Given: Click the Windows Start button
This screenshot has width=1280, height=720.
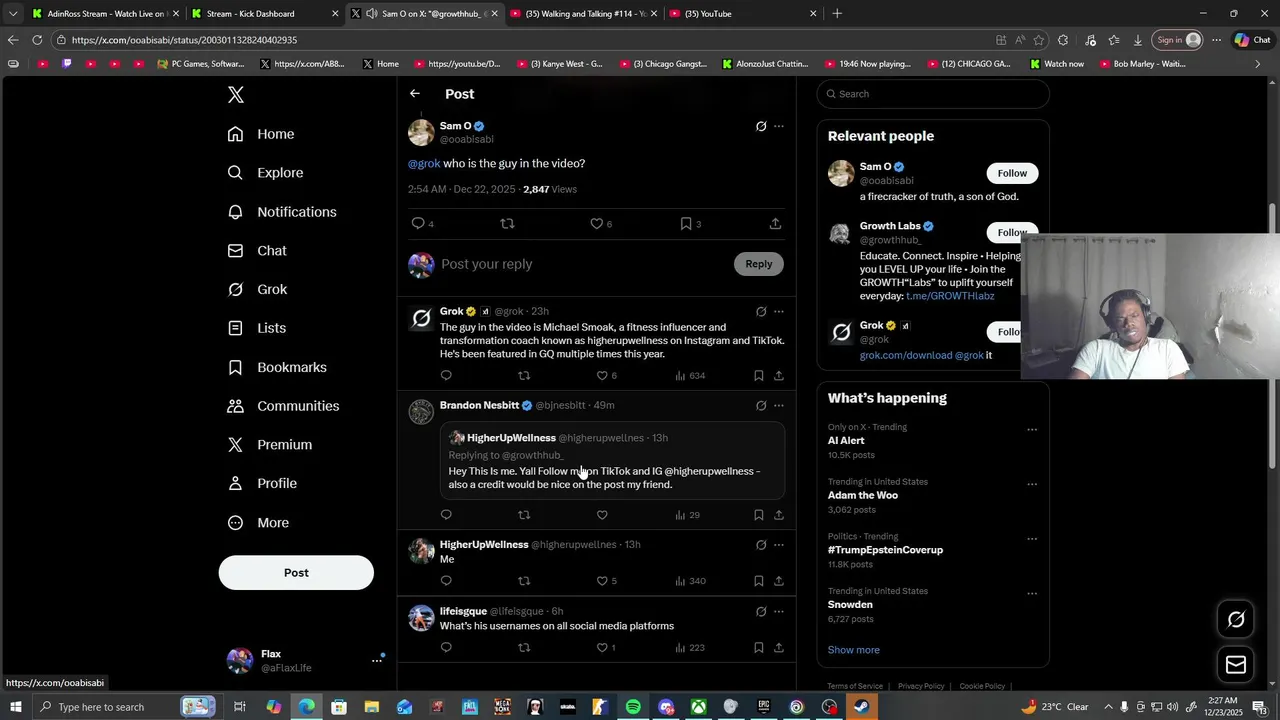Looking at the screenshot, I should 16,707.
